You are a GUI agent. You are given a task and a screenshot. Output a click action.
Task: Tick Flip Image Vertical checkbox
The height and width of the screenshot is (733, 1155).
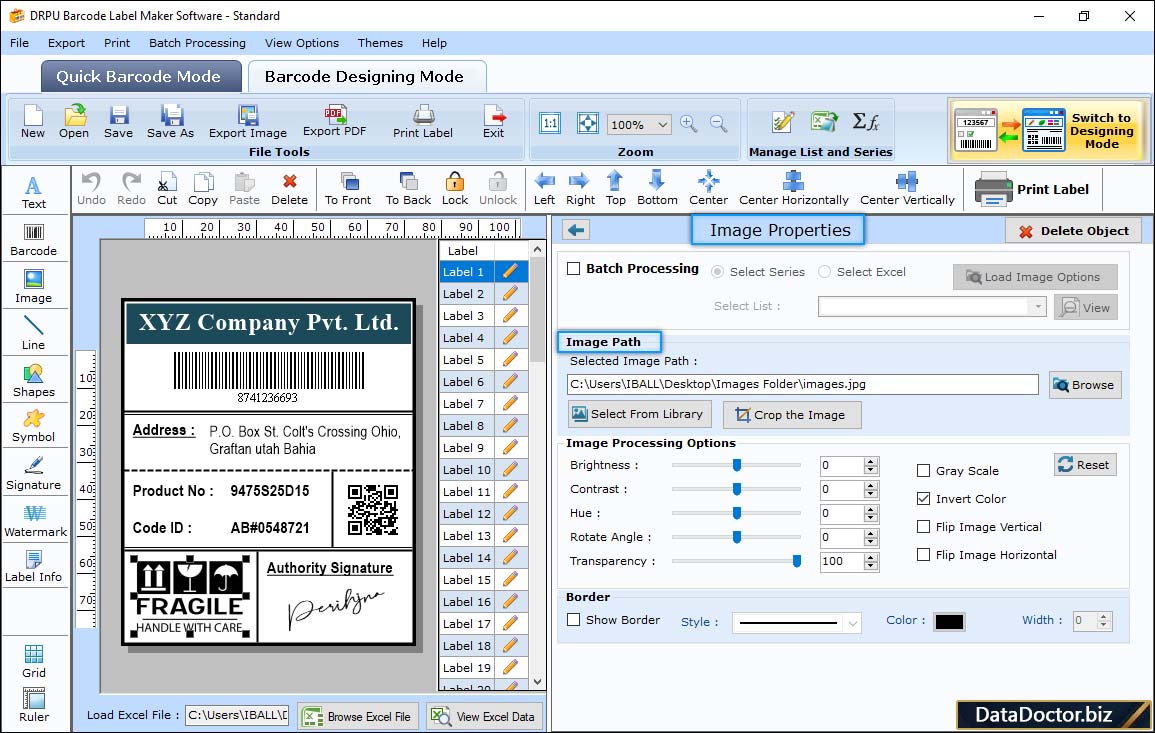click(923, 527)
